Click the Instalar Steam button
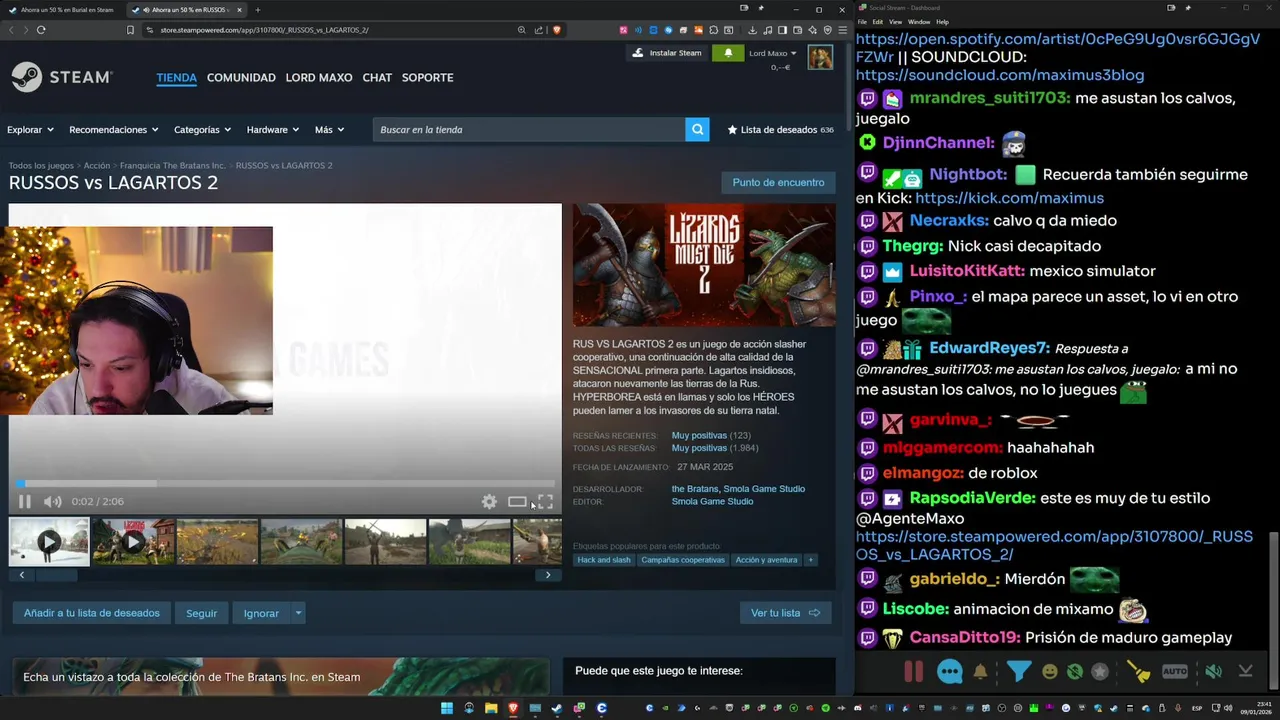The image size is (1280, 720). click(668, 53)
